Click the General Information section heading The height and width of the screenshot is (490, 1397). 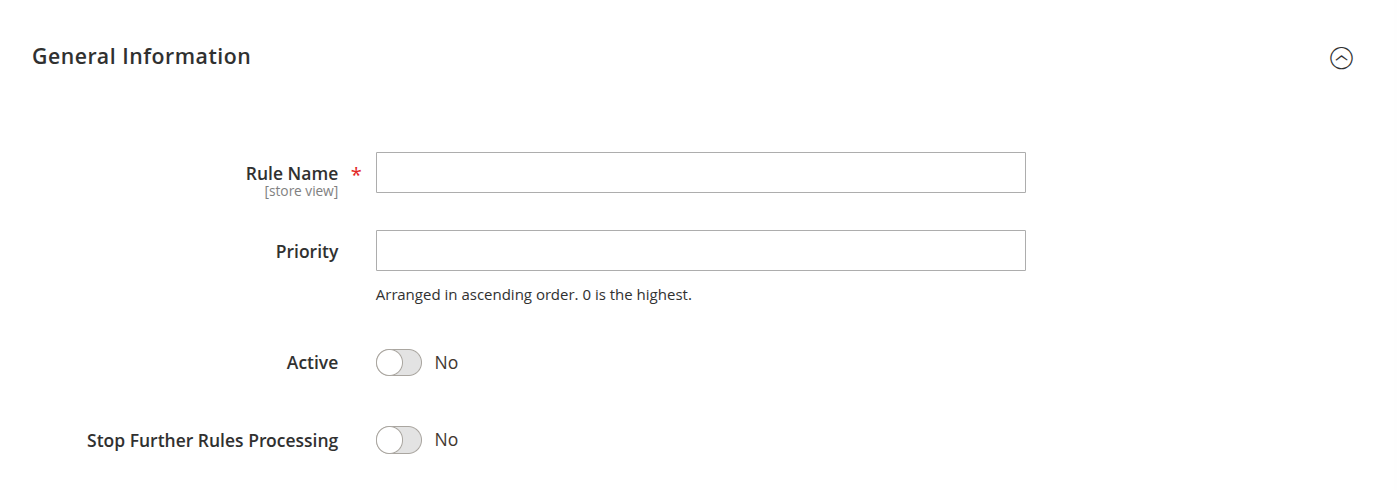pos(141,57)
